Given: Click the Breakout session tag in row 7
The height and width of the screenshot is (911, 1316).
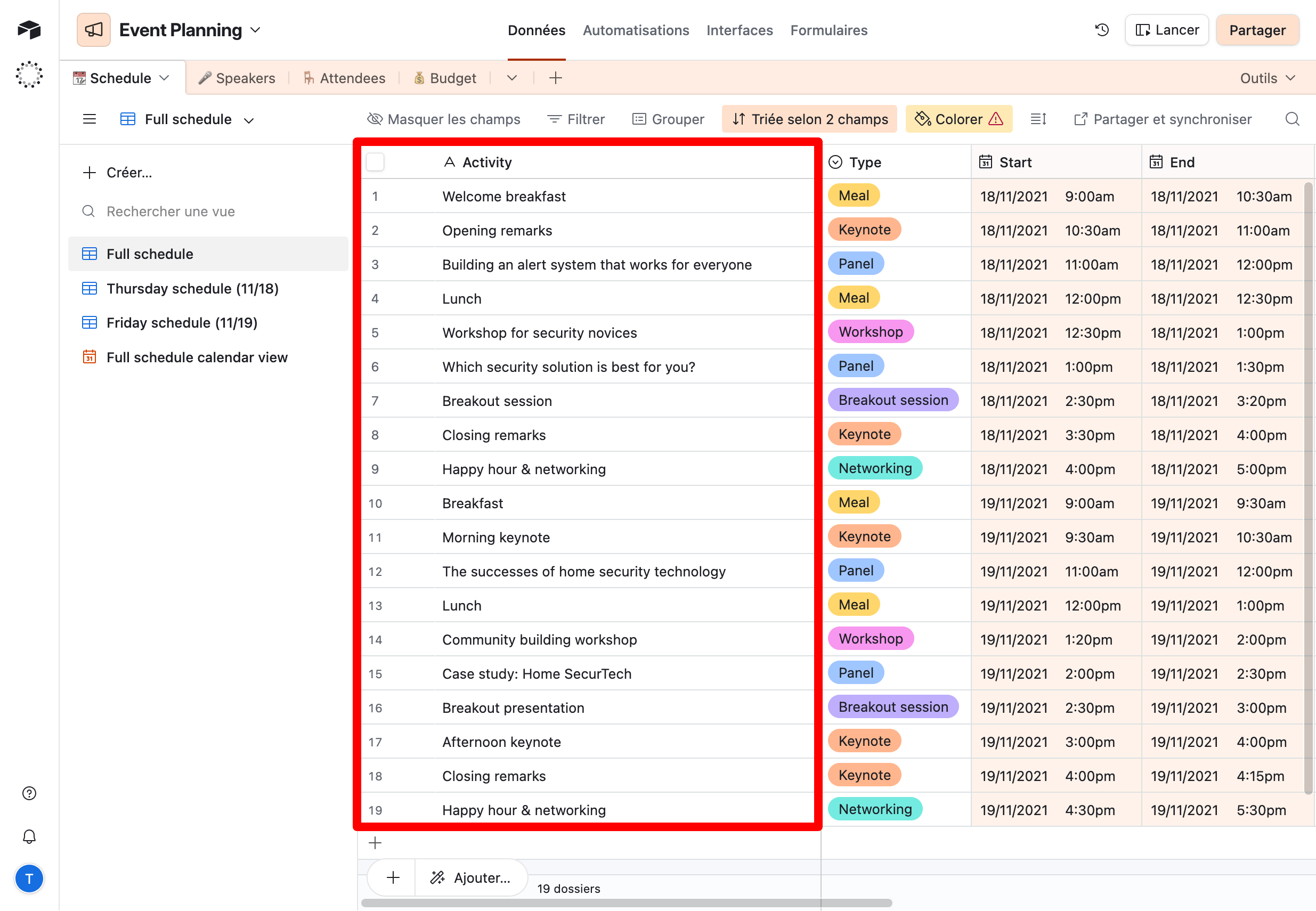Looking at the screenshot, I should (893, 400).
